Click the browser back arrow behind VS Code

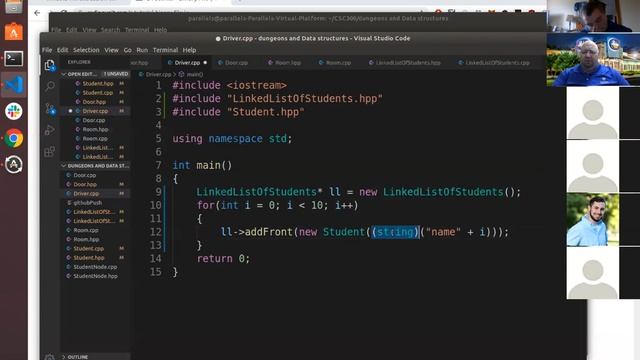point(37,13)
